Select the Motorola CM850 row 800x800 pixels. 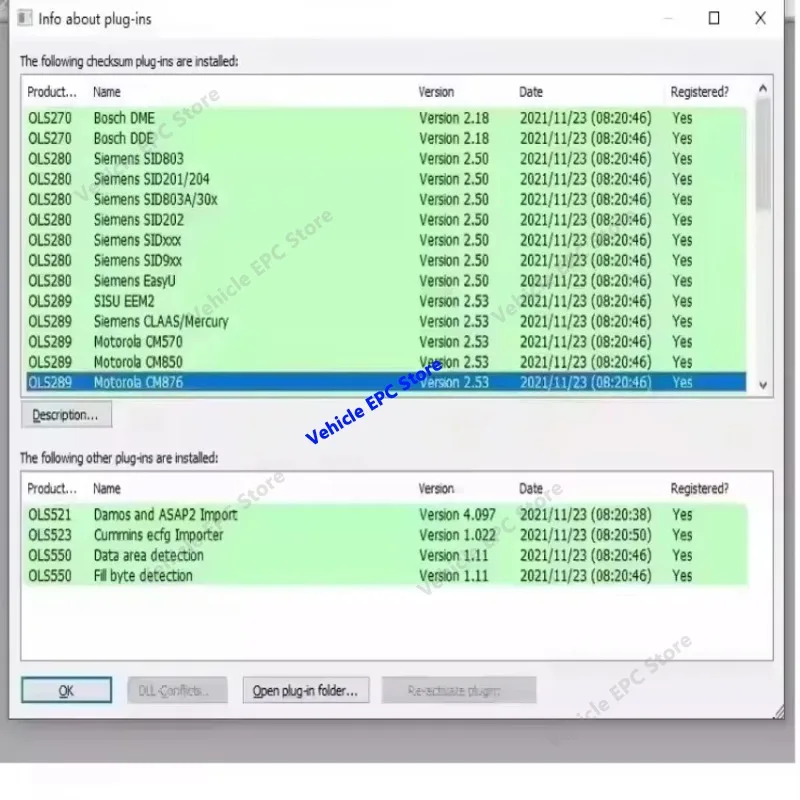386,362
